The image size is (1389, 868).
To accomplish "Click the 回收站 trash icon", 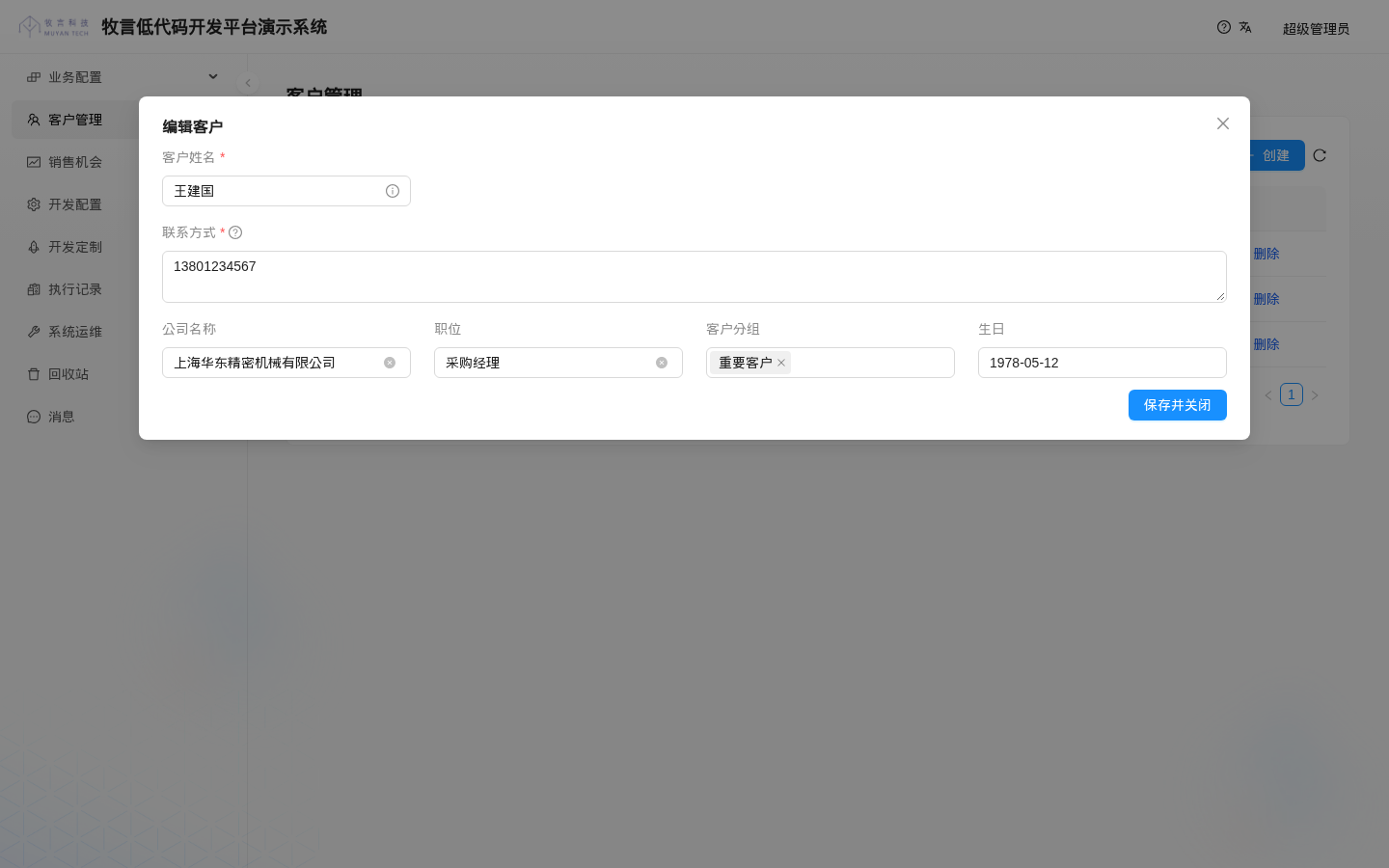I will 34,374.
